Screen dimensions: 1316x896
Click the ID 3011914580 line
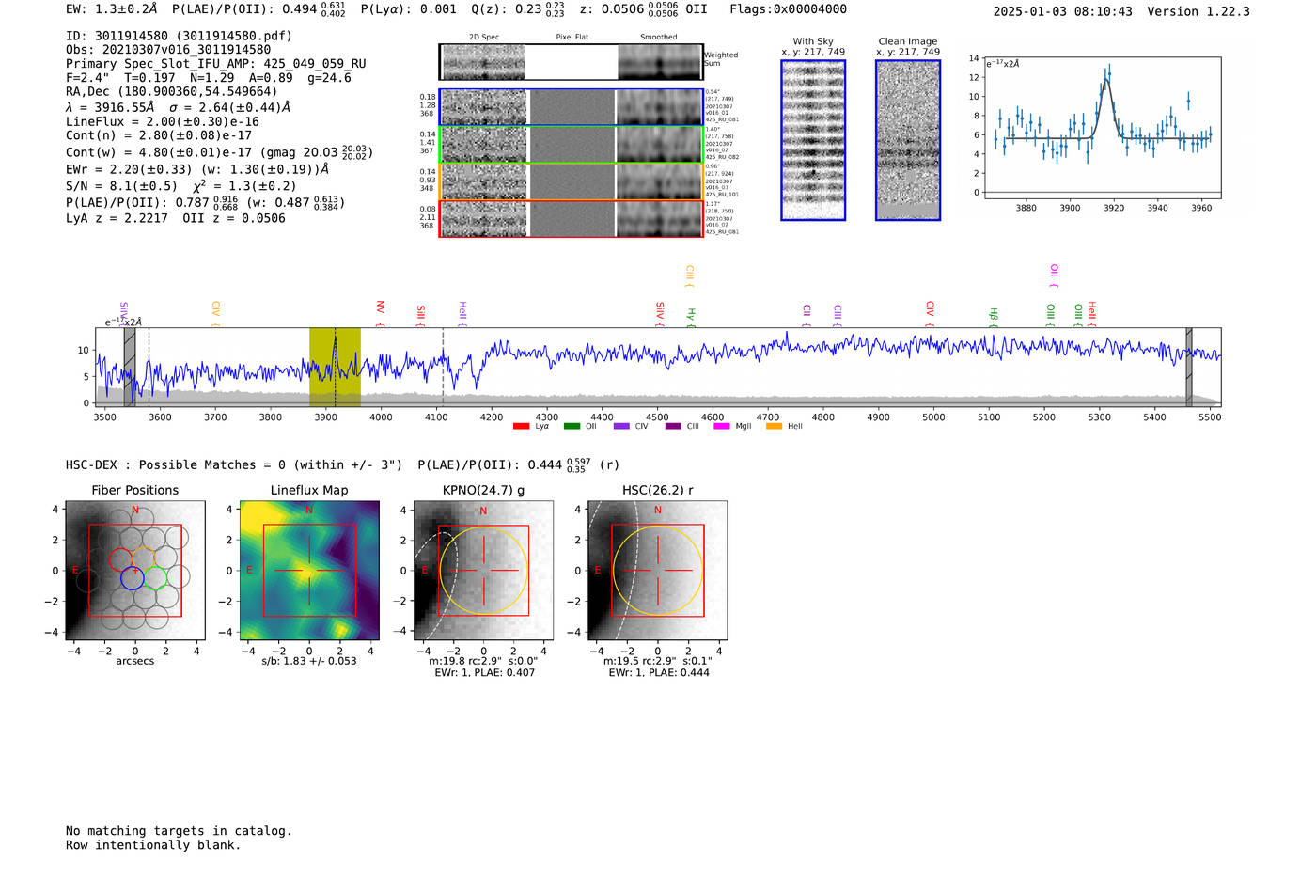click(x=179, y=36)
